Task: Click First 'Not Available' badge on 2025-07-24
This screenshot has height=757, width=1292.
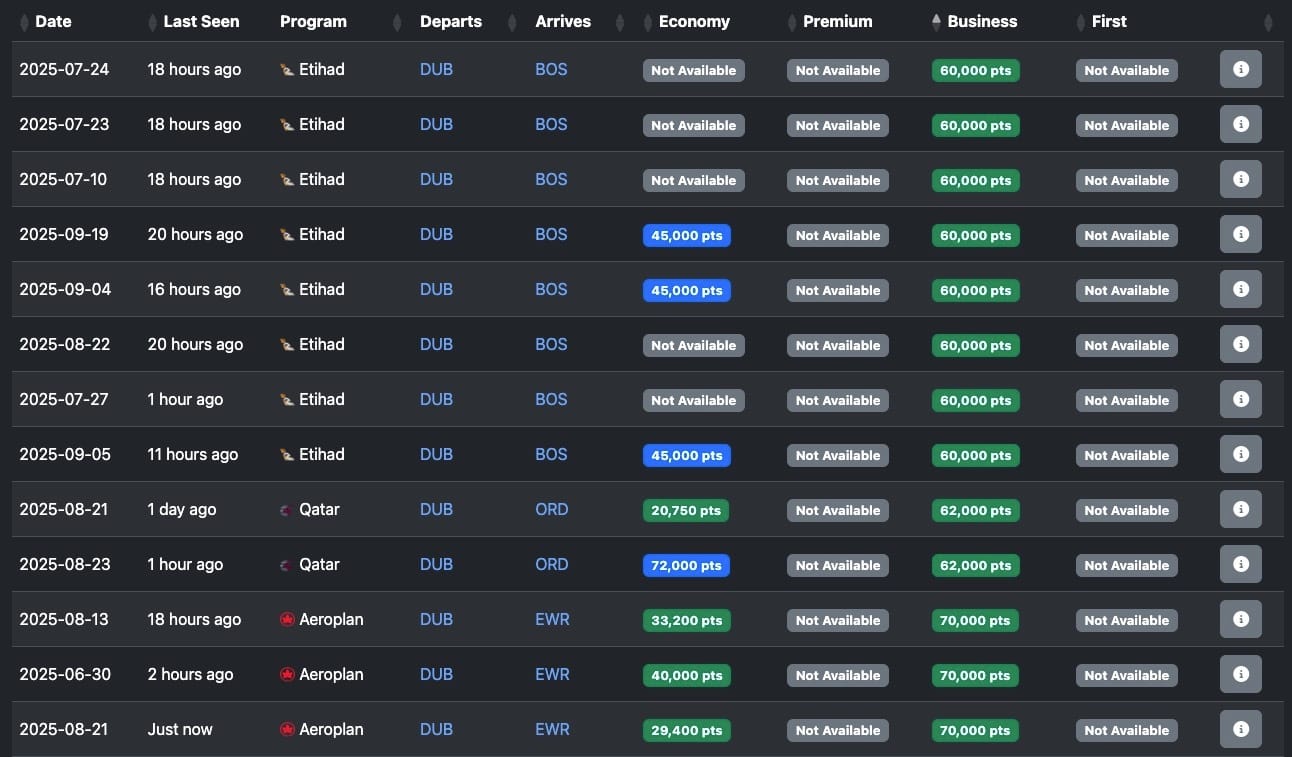Action: 1127,71
